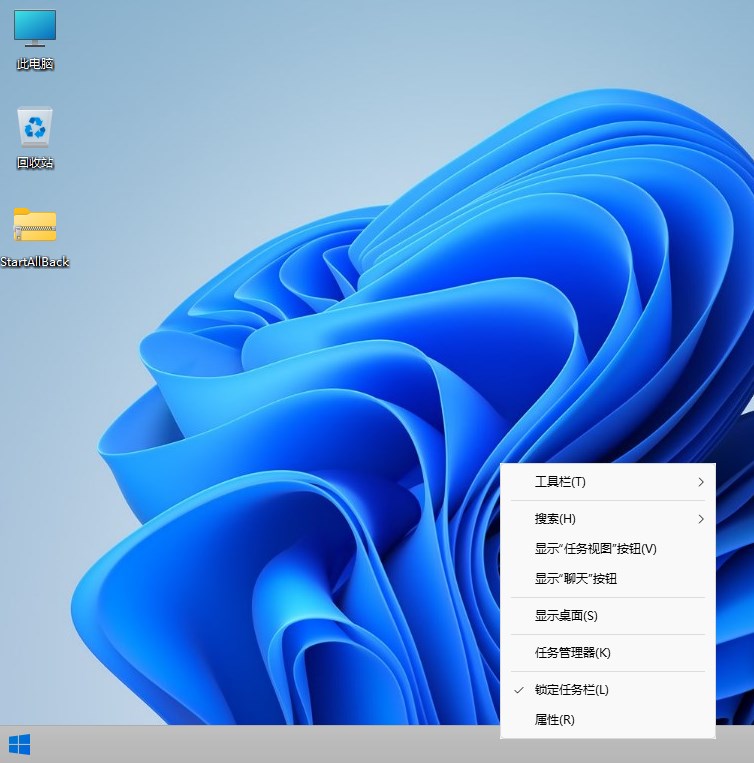754x763 pixels.
Task: Open 任务管理器(K) from context menu
Action: pos(608,653)
